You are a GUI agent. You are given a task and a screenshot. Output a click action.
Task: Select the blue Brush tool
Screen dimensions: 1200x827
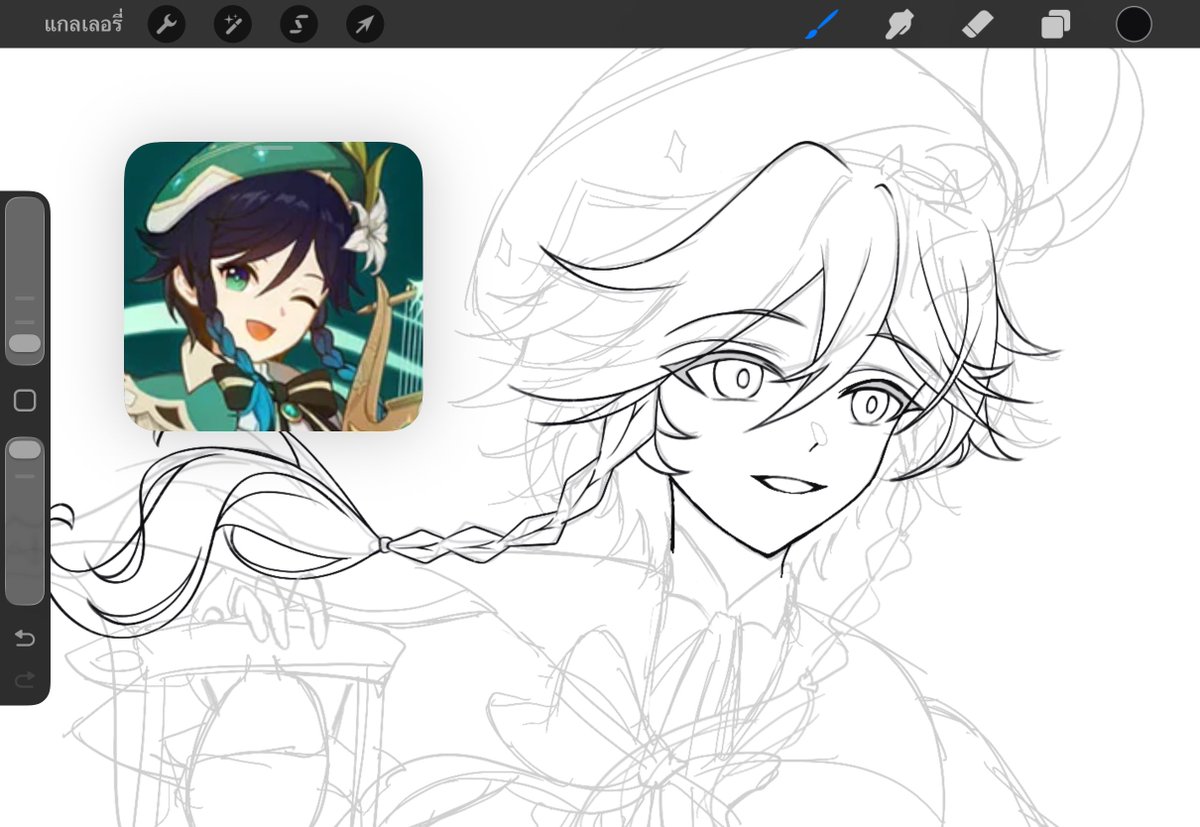pos(822,24)
